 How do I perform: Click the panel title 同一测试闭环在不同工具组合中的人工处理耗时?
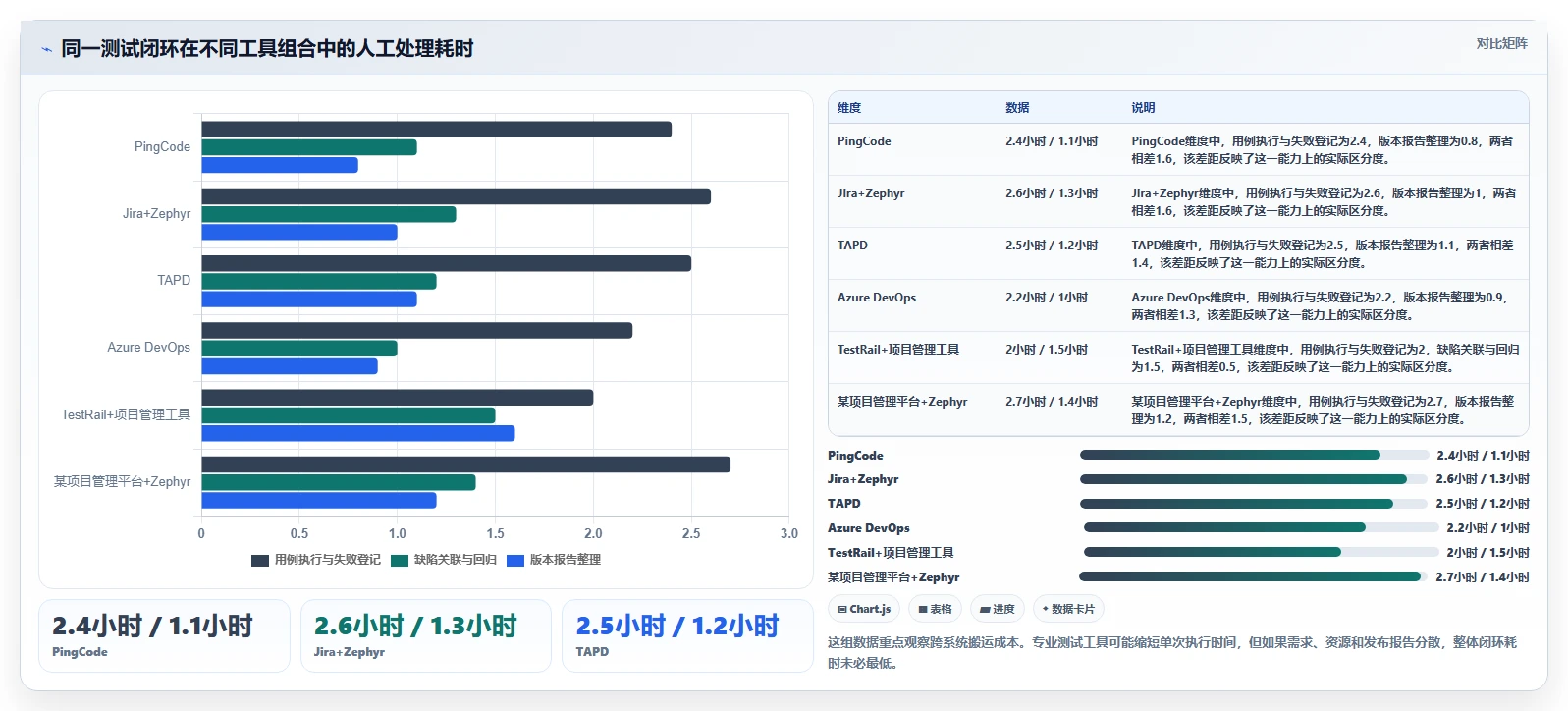pos(267,48)
